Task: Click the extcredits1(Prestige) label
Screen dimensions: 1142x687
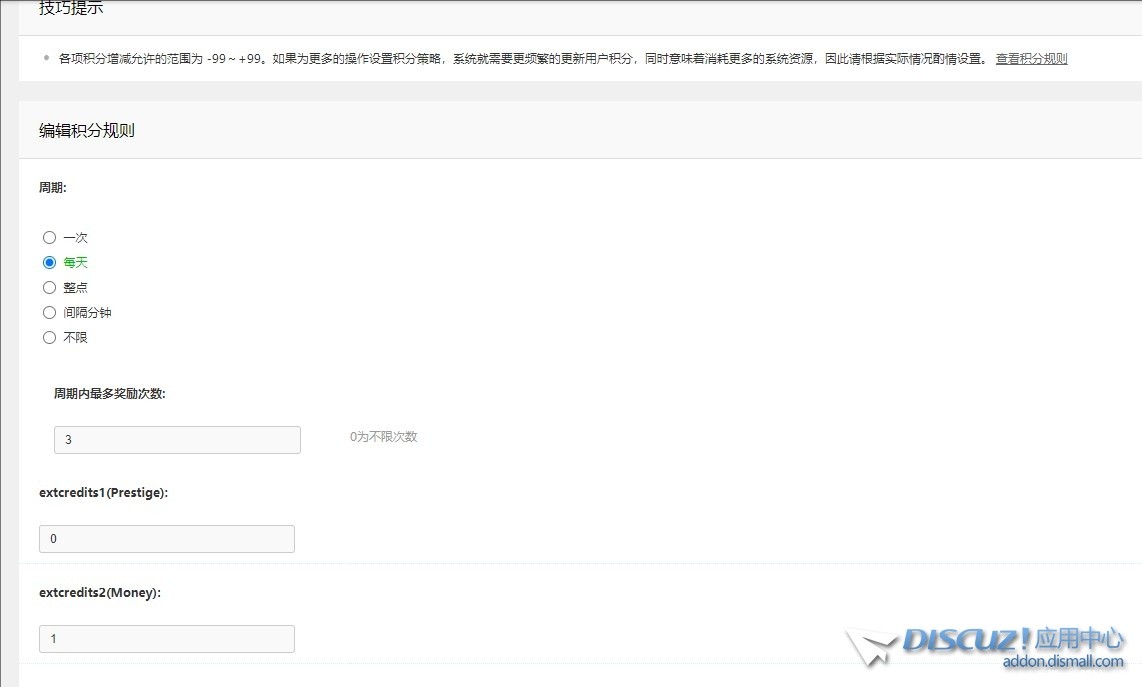Action: (x=103, y=493)
